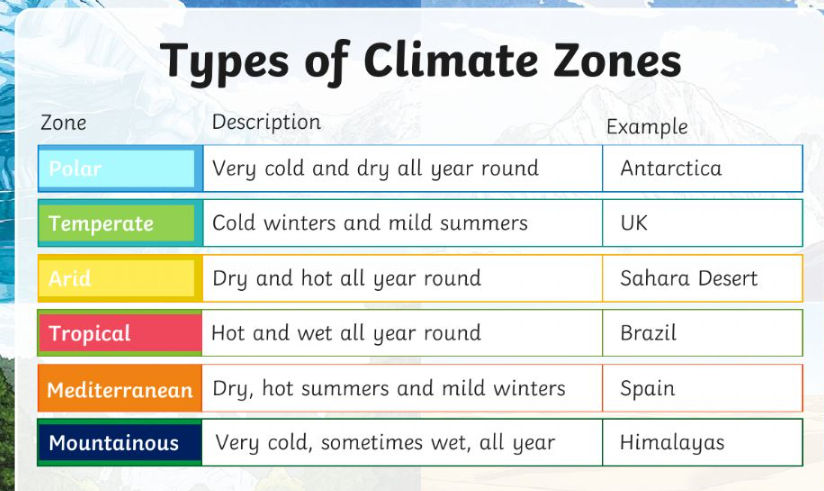824x491 pixels.
Task: Click the Spain example cell
Action: coord(703,388)
